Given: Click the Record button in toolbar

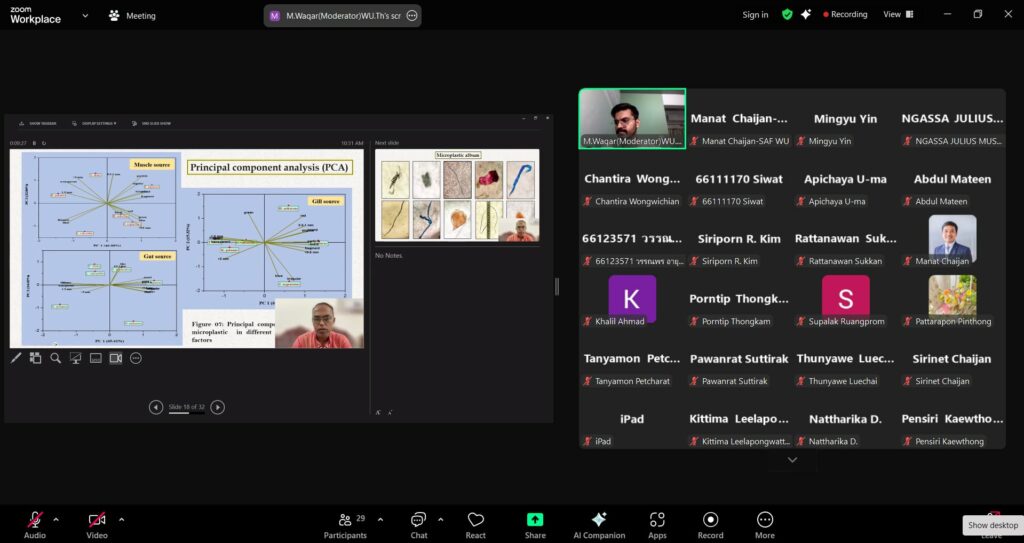Looking at the screenshot, I should [x=710, y=524].
